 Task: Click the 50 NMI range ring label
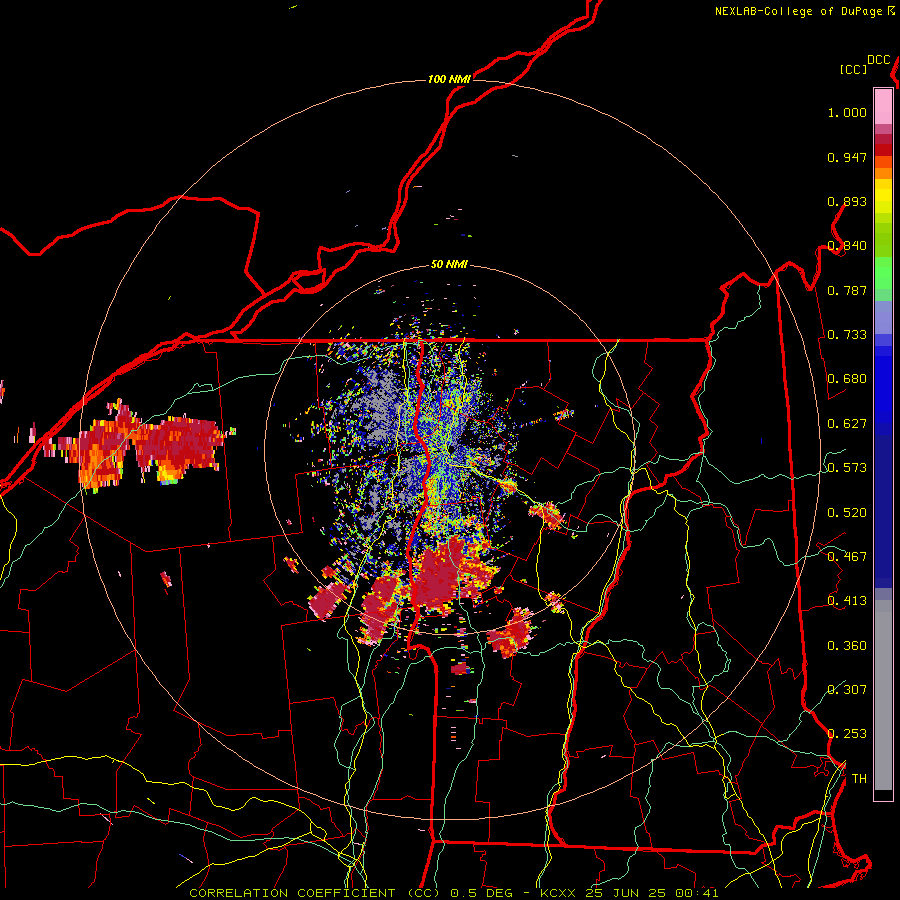[449, 265]
